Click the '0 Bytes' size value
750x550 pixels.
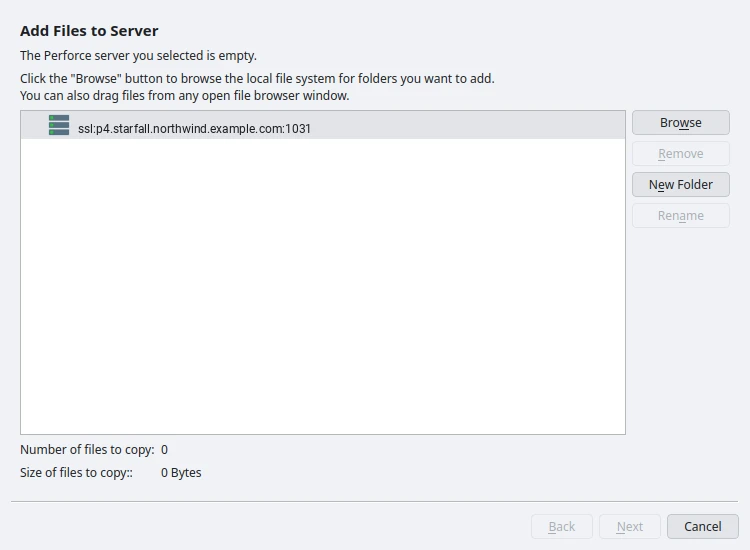point(181,473)
